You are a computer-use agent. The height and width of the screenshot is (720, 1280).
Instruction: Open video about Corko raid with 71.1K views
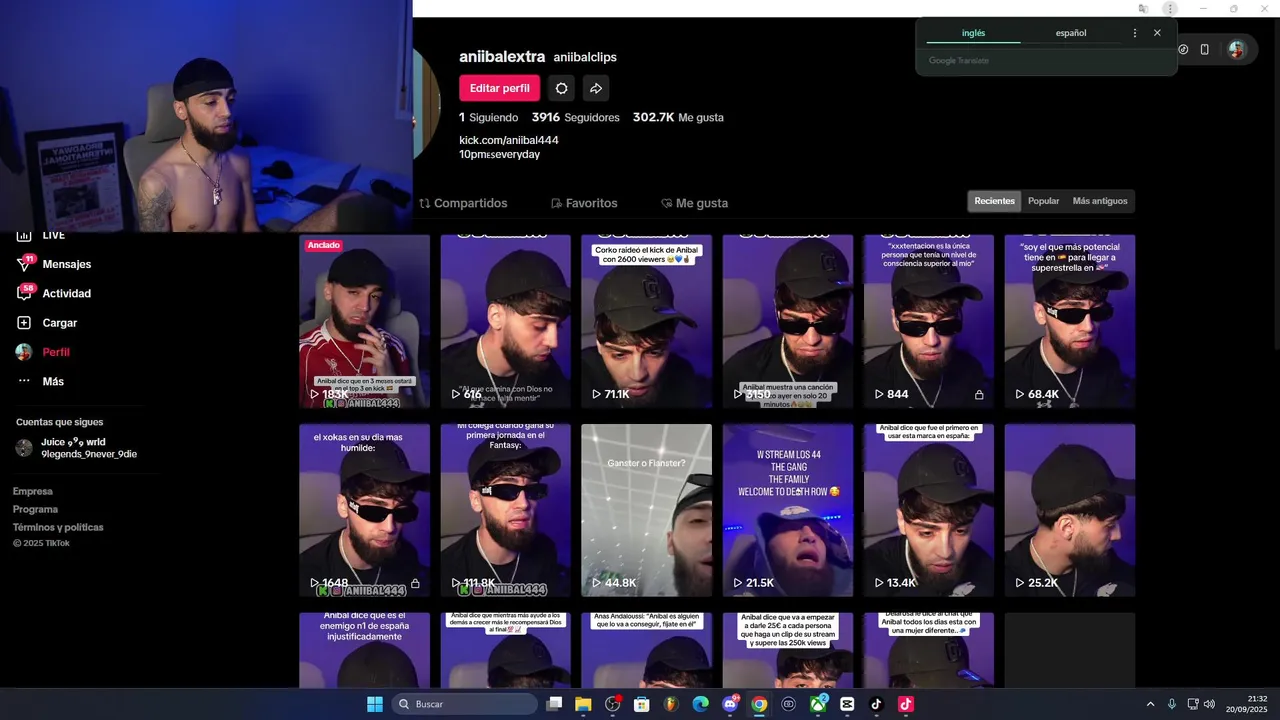(x=646, y=321)
